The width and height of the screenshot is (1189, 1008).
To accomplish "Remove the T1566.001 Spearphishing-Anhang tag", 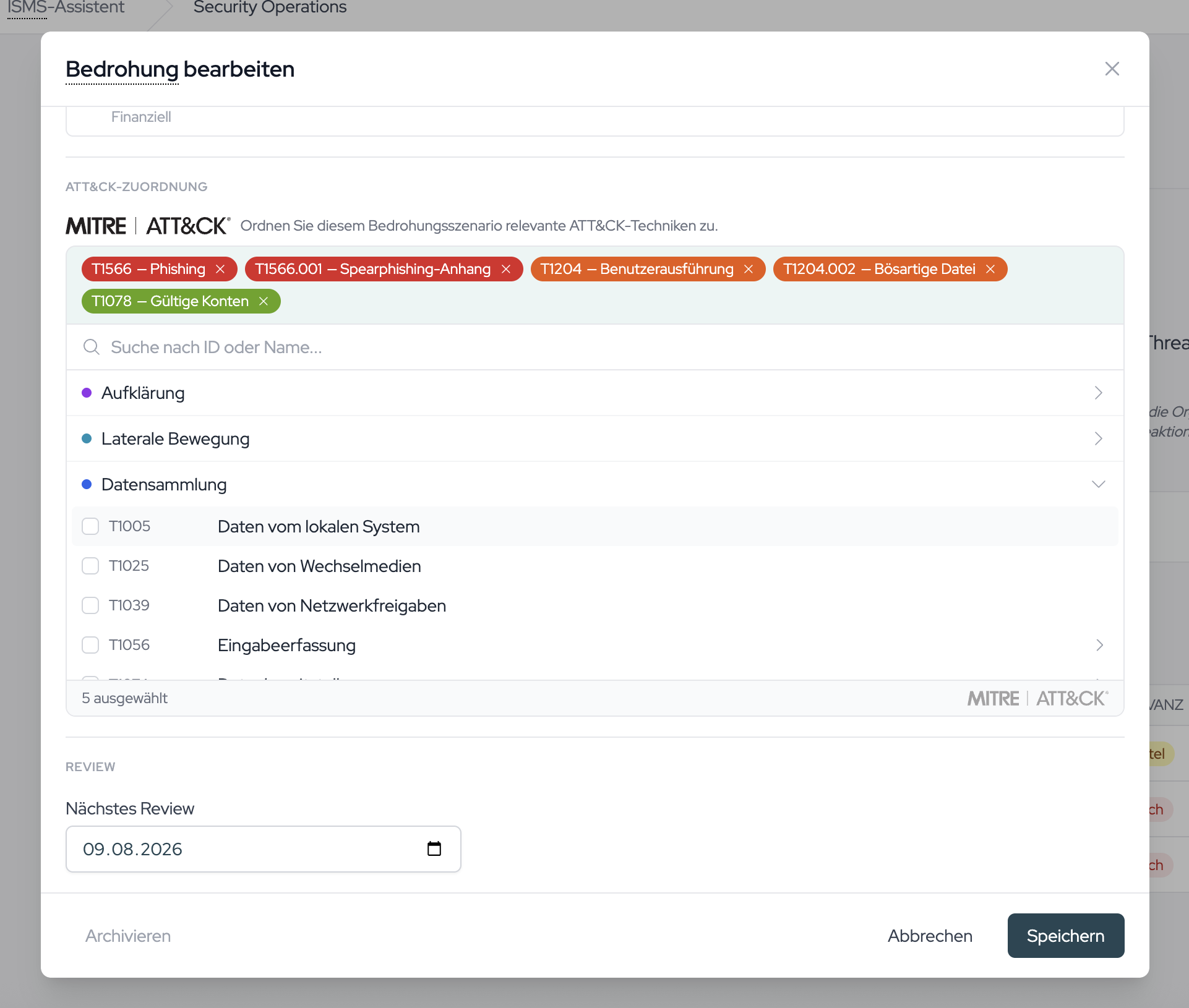I will click(x=506, y=269).
